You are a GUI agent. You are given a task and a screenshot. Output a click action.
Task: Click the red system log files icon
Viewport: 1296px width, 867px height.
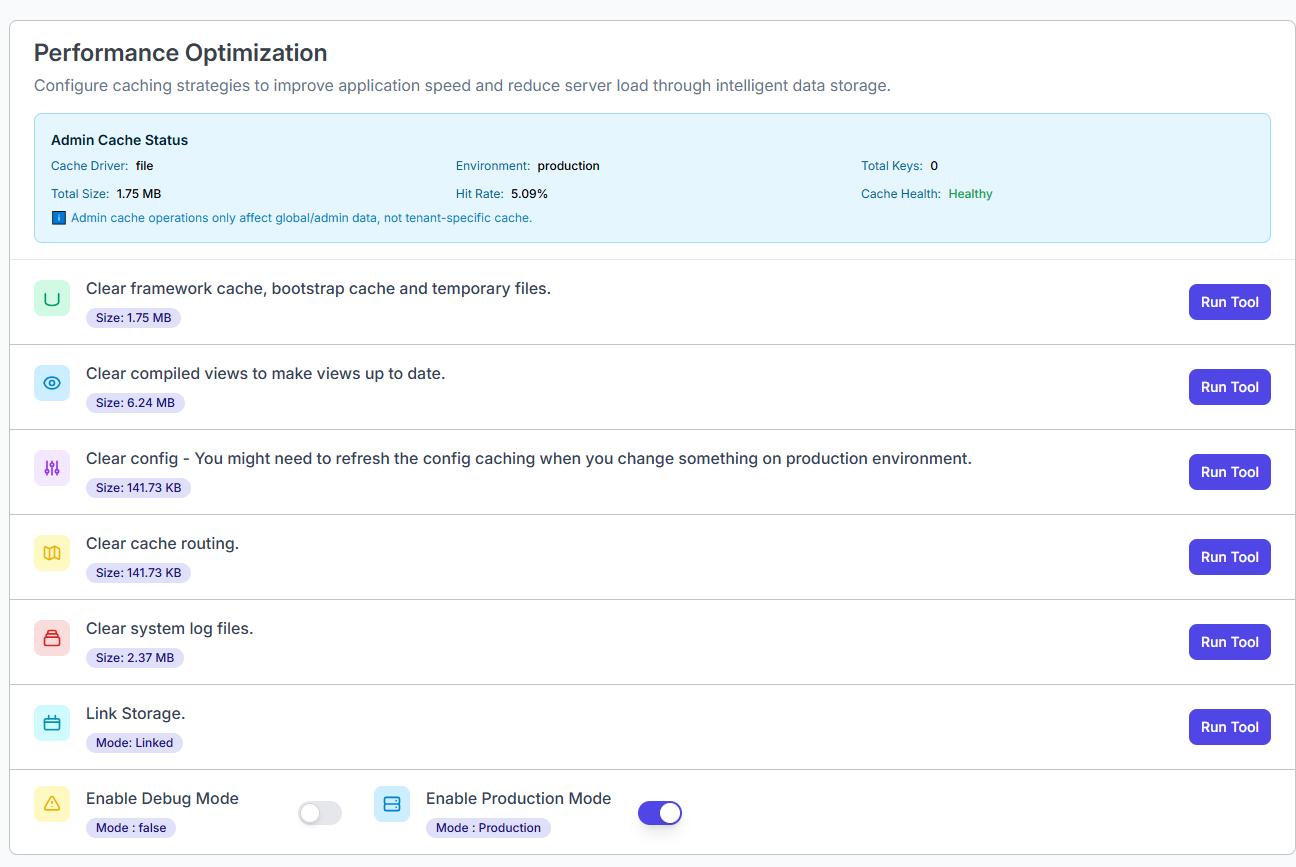tap(52, 638)
